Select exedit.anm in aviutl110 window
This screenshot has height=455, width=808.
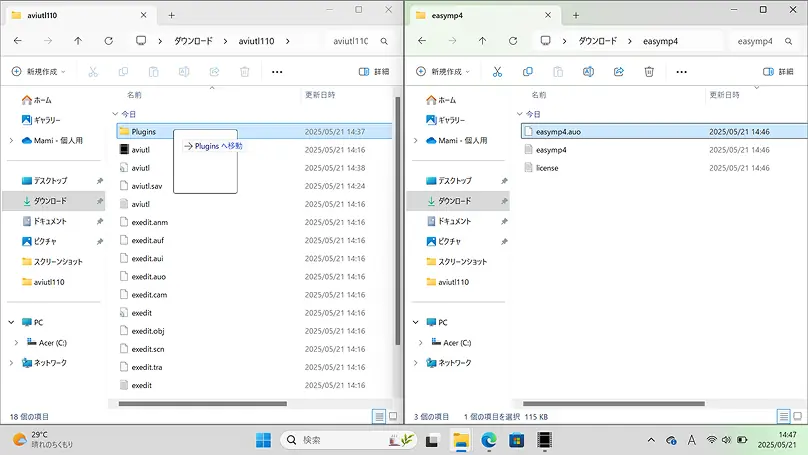149,222
